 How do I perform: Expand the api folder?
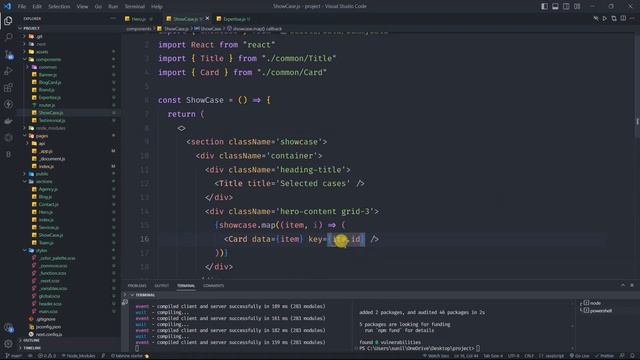point(68,144)
